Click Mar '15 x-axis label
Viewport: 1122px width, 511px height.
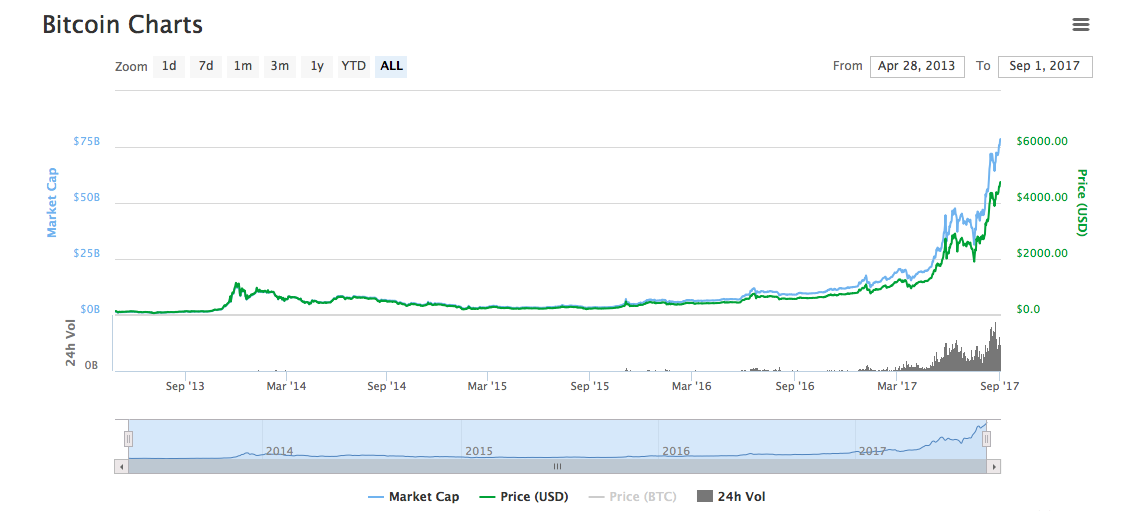(x=487, y=386)
